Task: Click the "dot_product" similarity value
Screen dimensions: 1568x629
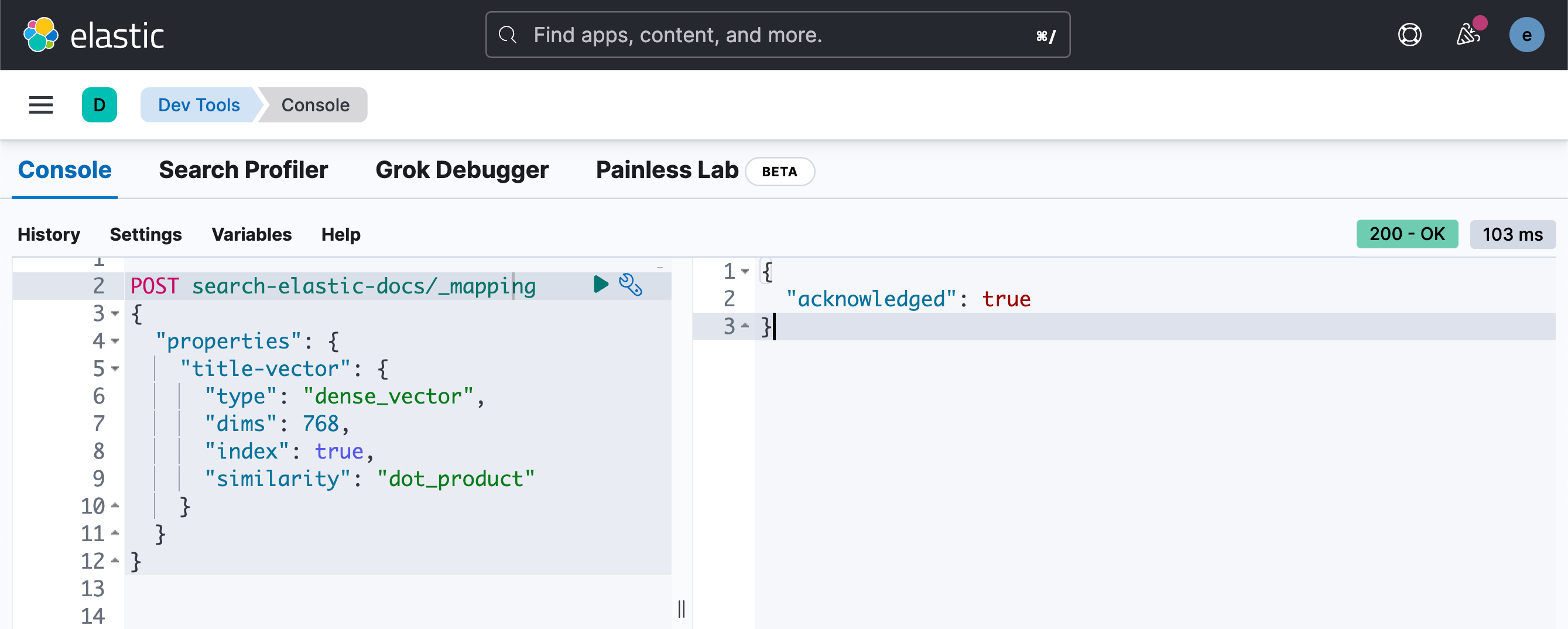Action: (x=456, y=478)
